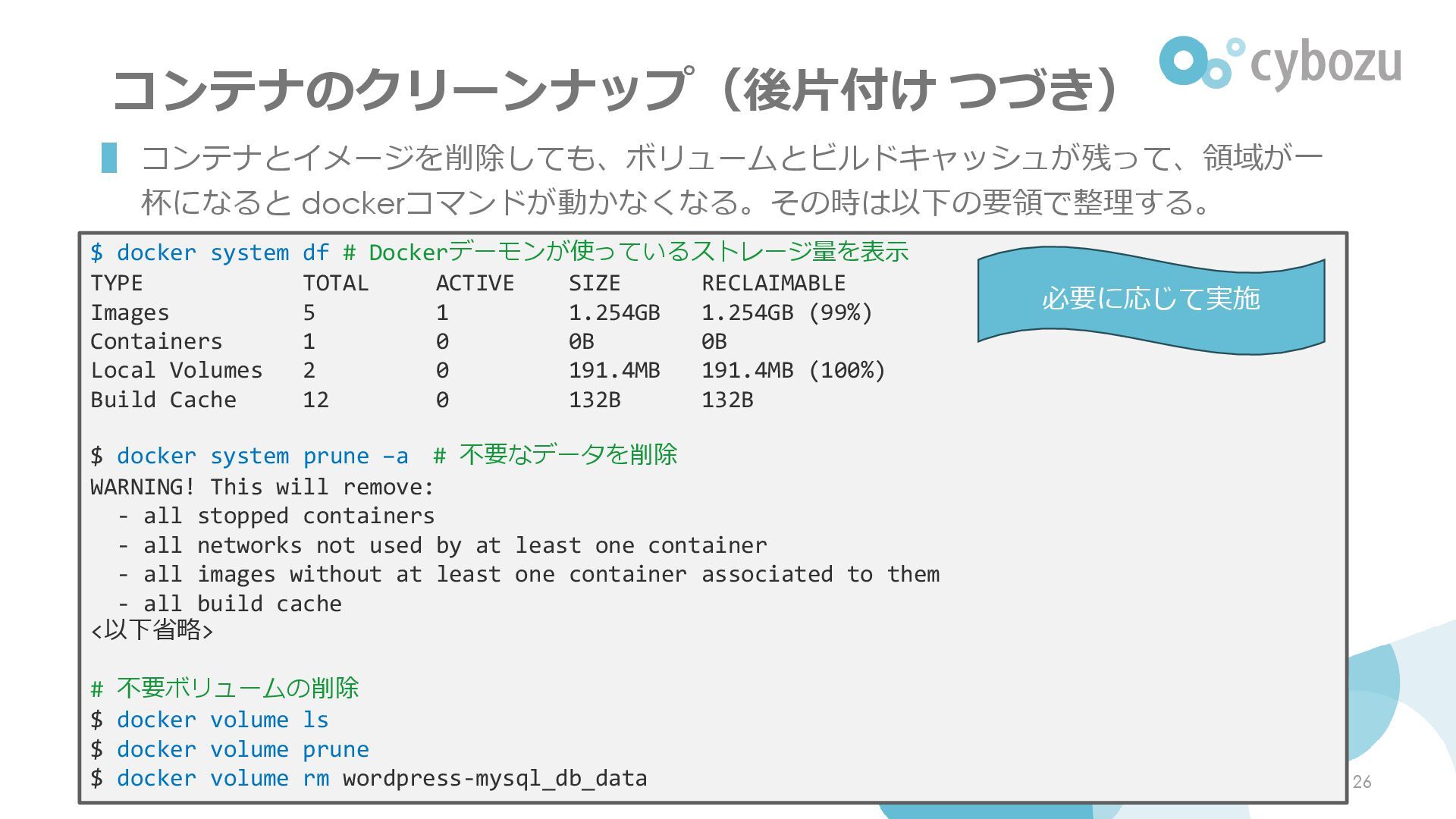Select the command line 'docker system df'
Image resolution: width=1456 pixels, height=819 pixels.
[x=223, y=253]
